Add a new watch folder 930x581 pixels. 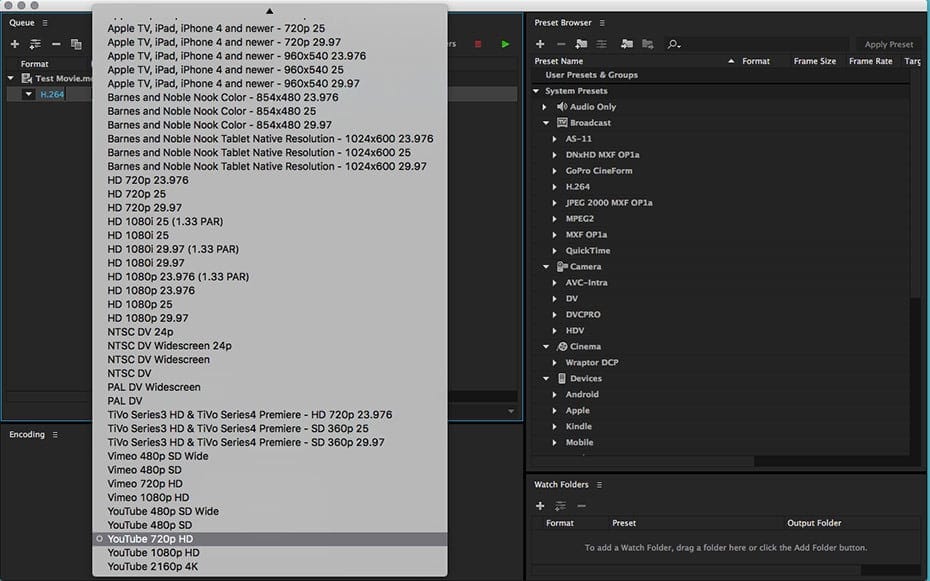pyautogui.click(x=540, y=506)
